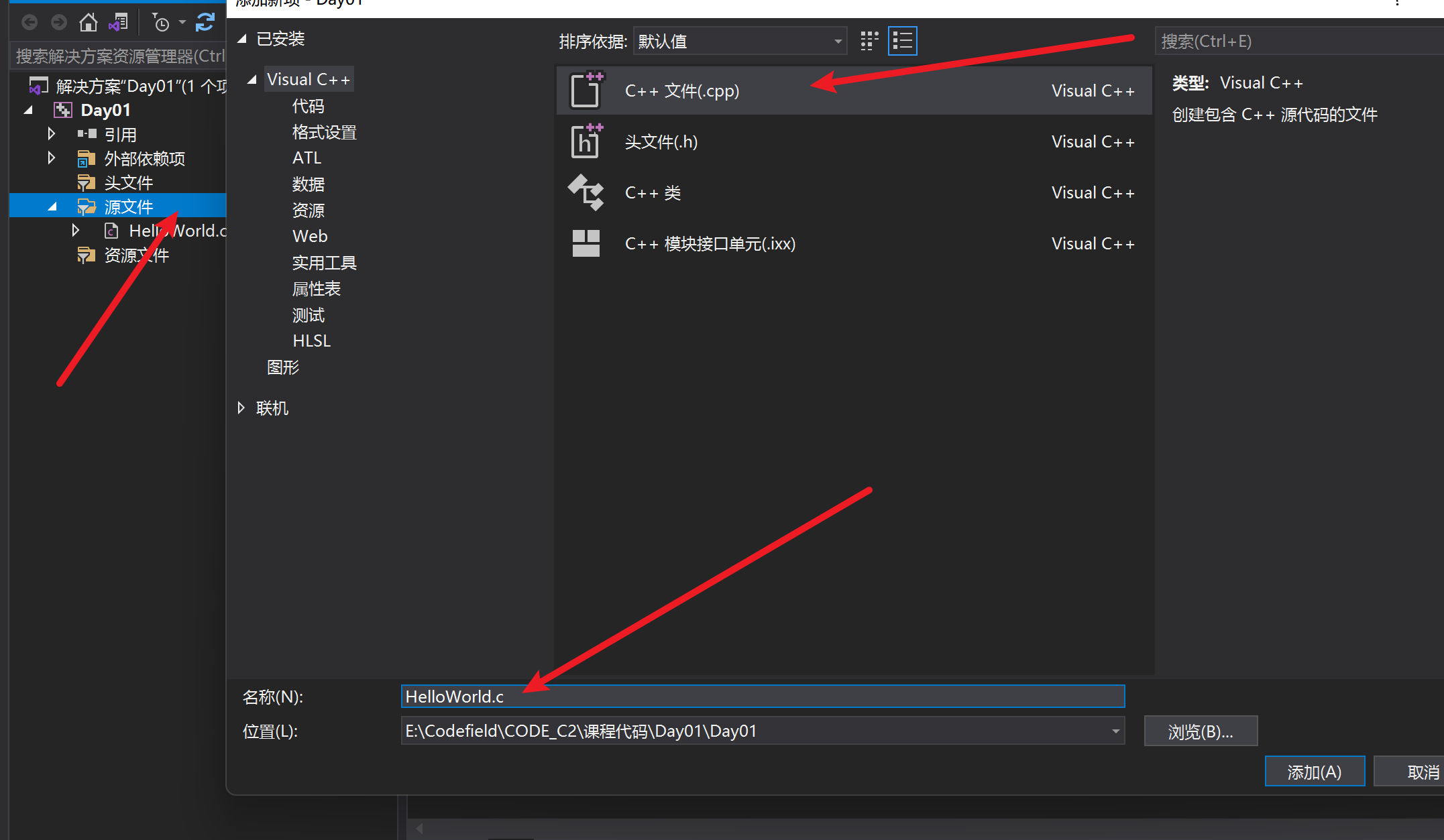Select the 代码 category
Screen dimensions: 1444x840
point(309,106)
